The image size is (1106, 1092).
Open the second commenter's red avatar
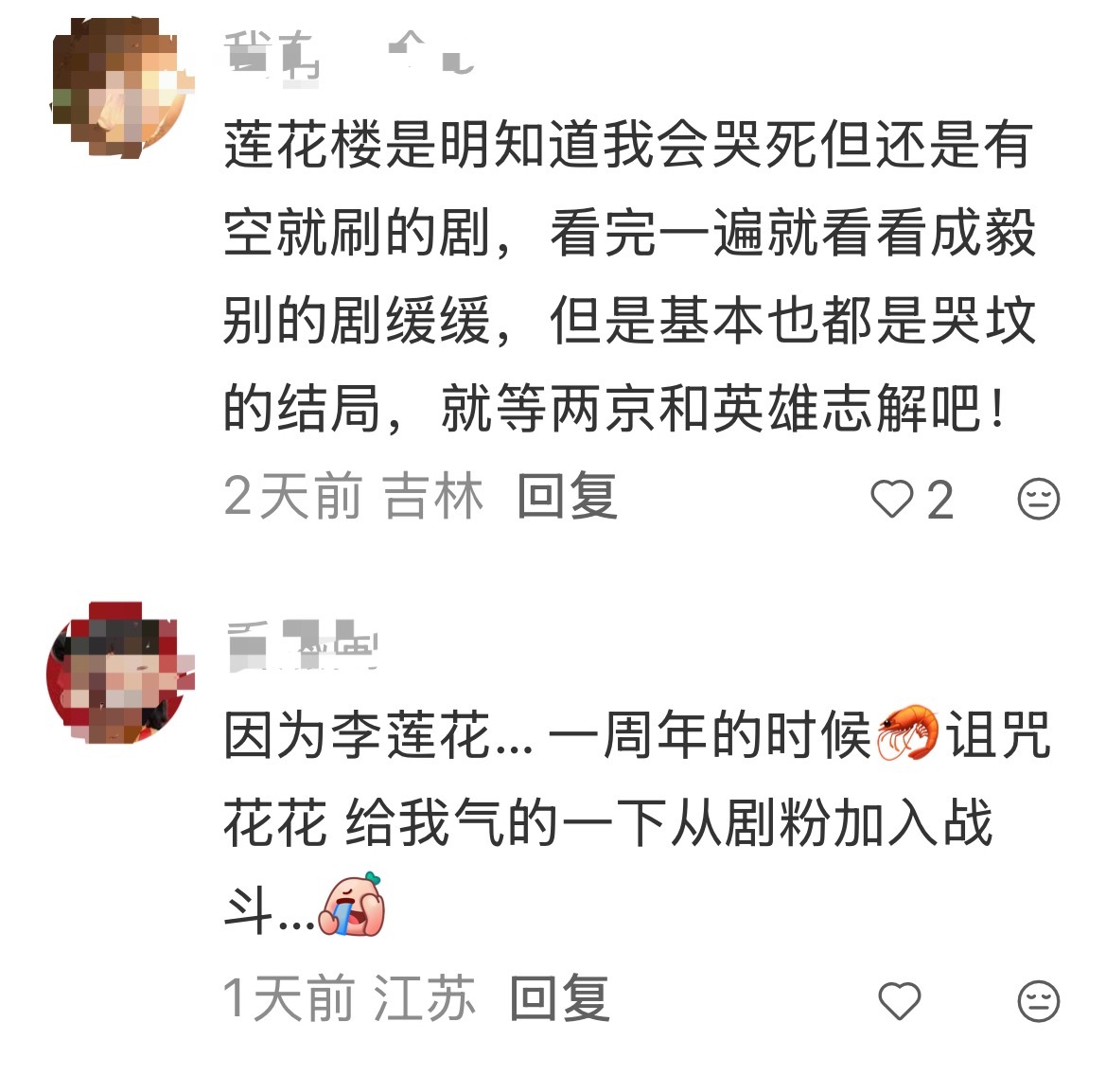120,672
